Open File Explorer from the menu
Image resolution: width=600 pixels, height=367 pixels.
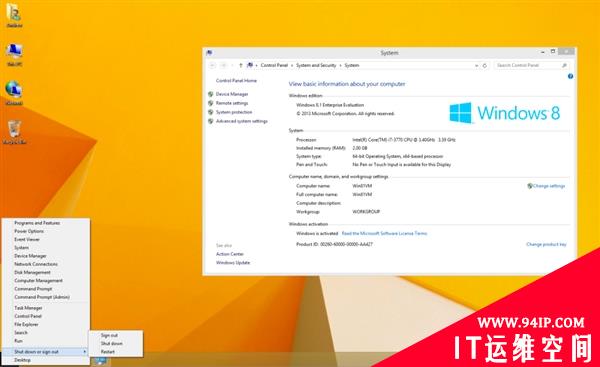click(x=26, y=325)
